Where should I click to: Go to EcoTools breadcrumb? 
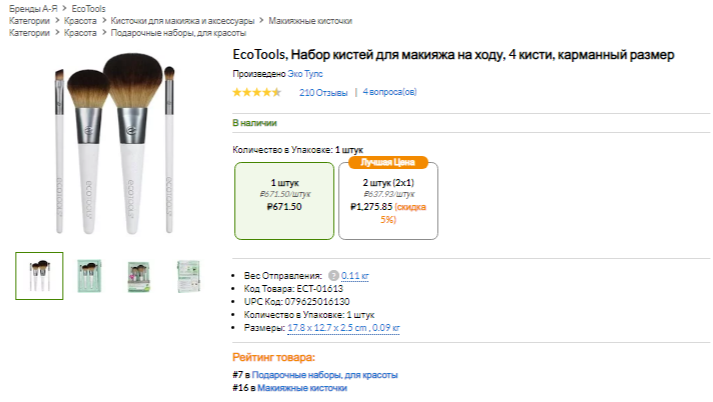click(89, 8)
